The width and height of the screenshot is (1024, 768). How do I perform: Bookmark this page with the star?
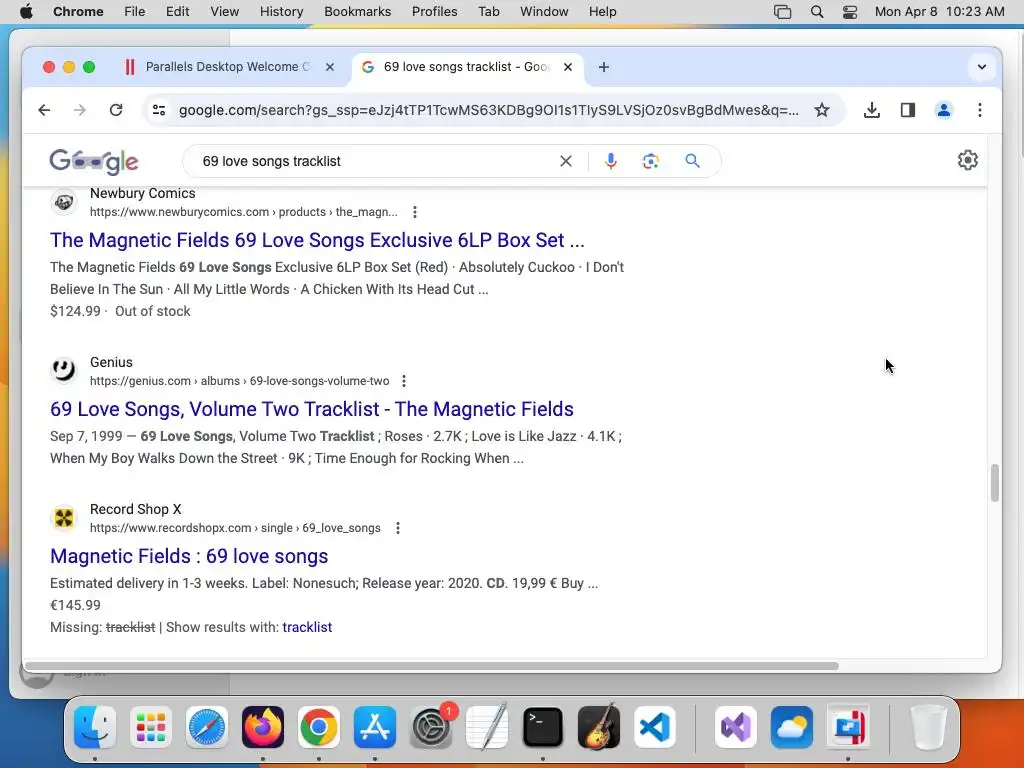[x=822, y=110]
